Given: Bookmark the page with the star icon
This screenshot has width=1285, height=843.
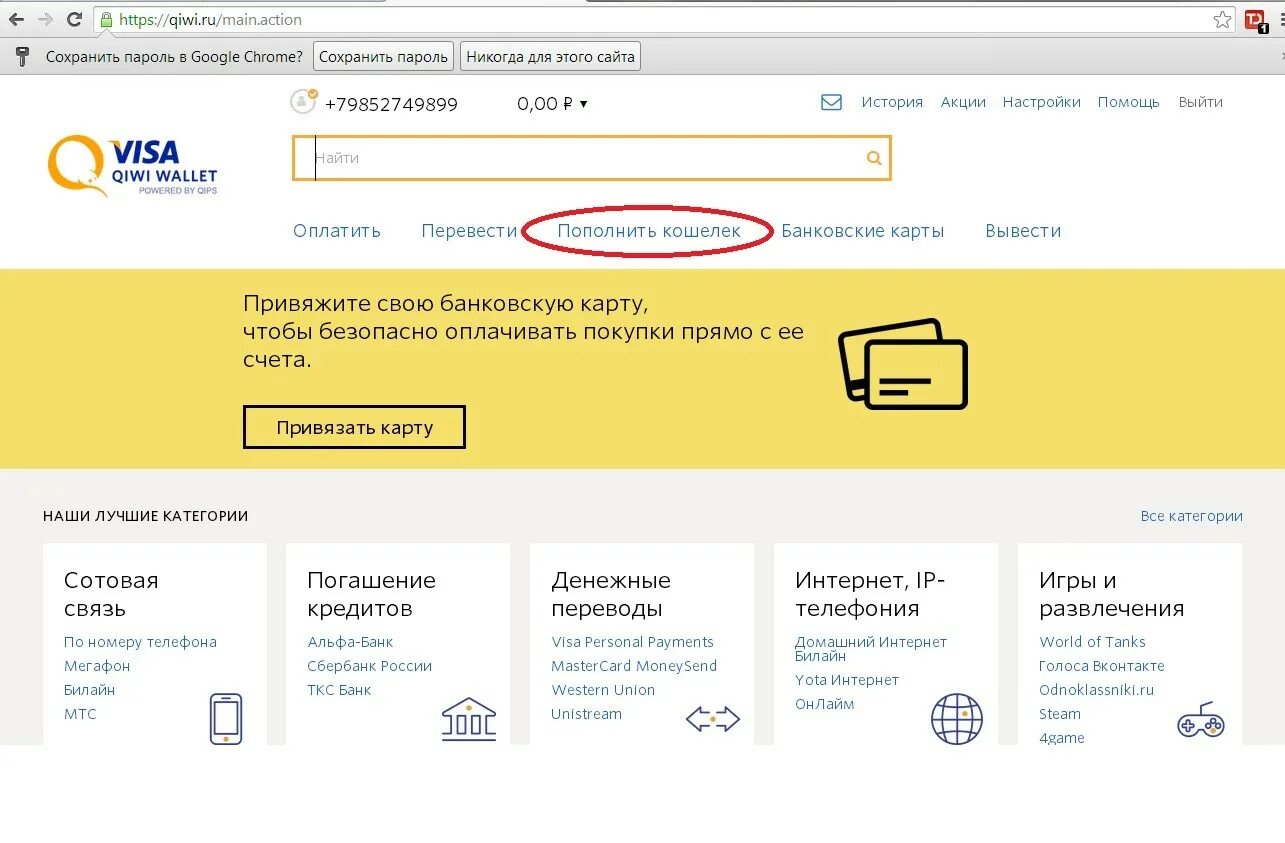Looking at the screenshot, I should [1222, 19].
